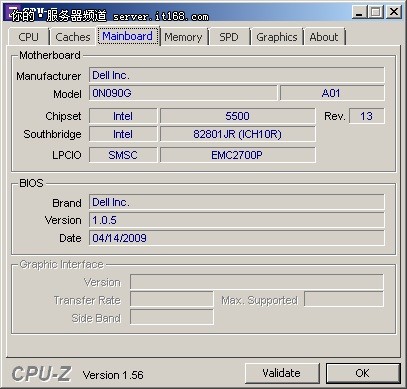Minimize the CPU-Z window
Viewport: 407px width, 389px height.
[359, 12]
